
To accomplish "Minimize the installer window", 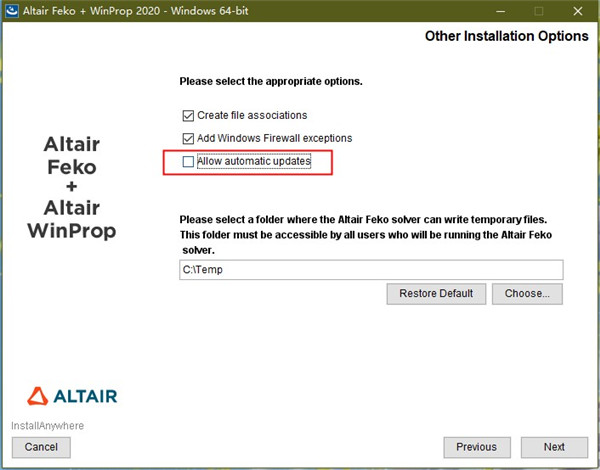I will pyautogui.click(x=500, y=11).
